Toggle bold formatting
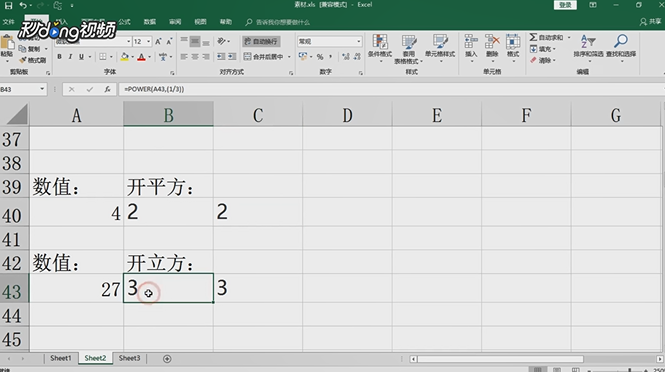Viewport: 665px width, 372px height. [59, 56]
